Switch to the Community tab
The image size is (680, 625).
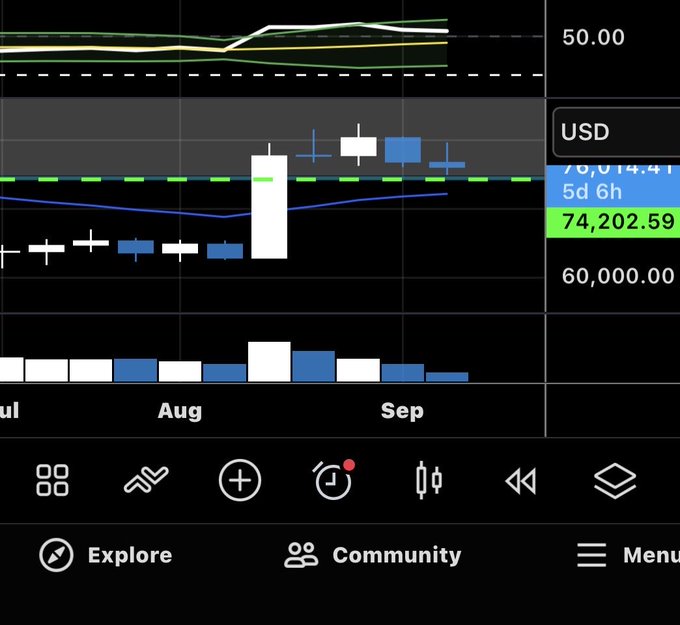[x=373, y=555]
